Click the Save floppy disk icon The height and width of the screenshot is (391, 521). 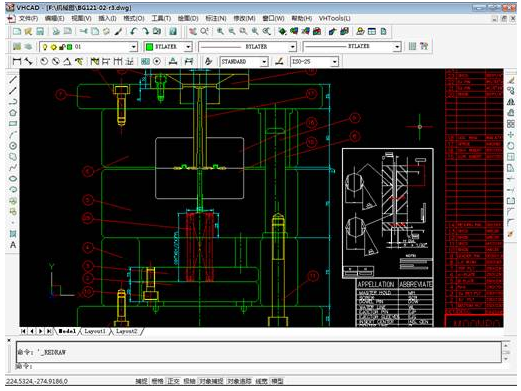coord(40,31)
